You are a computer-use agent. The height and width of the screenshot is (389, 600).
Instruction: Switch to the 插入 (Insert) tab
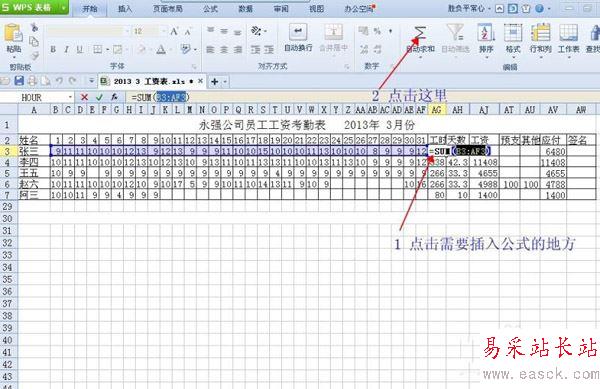[125, 8]
